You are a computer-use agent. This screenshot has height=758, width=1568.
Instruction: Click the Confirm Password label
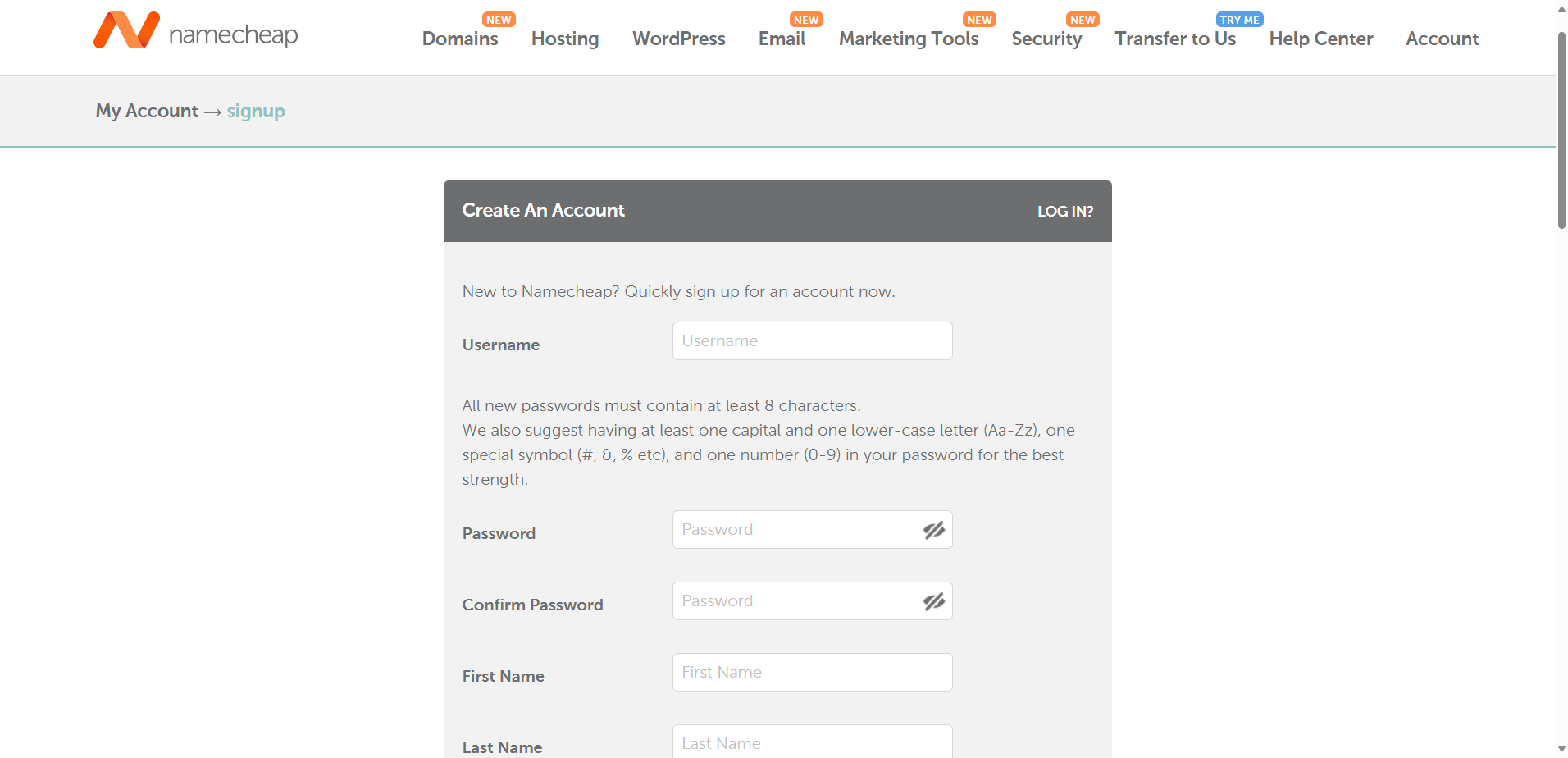pyautogui.click(x=532, y=605)
